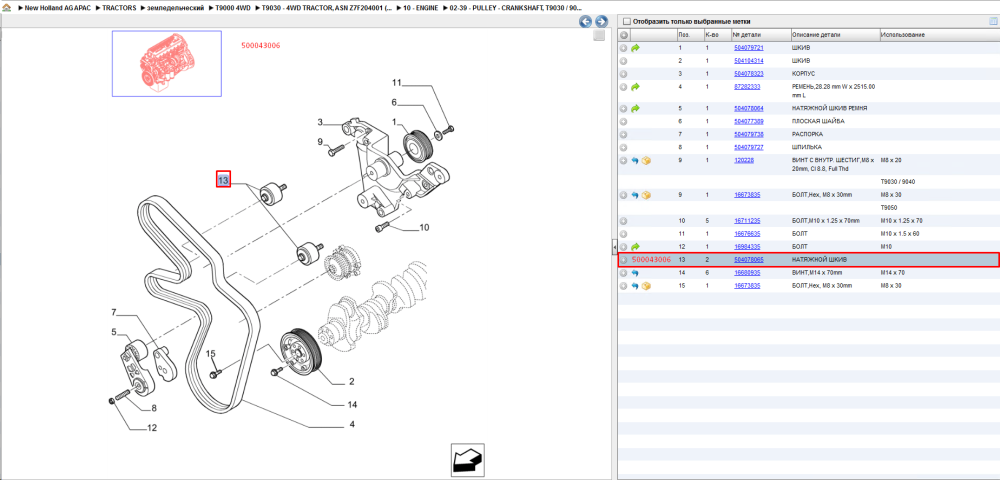Sort by 'Описание детали' column header
This screenshot has width=1000, height=480.
834,35
